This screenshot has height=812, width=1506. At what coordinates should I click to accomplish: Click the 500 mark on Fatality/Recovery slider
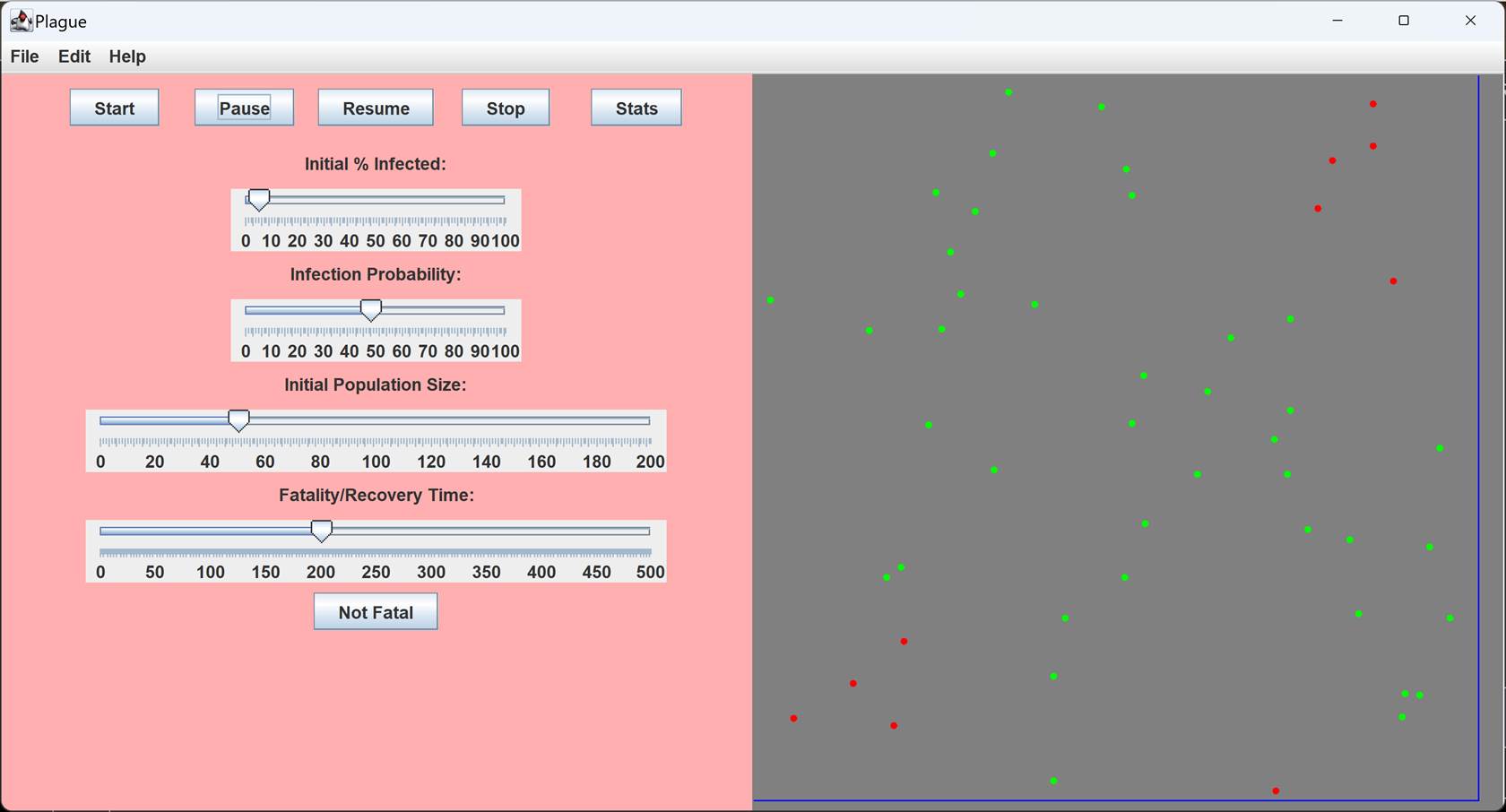point(650,572)
